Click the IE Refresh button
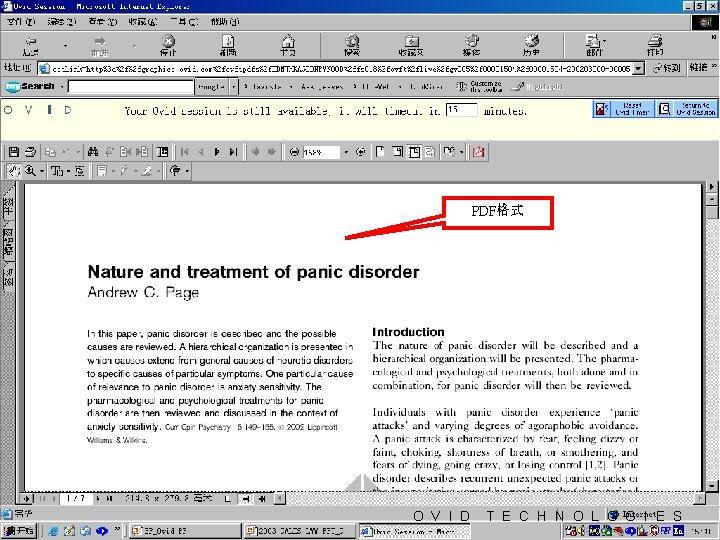 pos(228,45)
